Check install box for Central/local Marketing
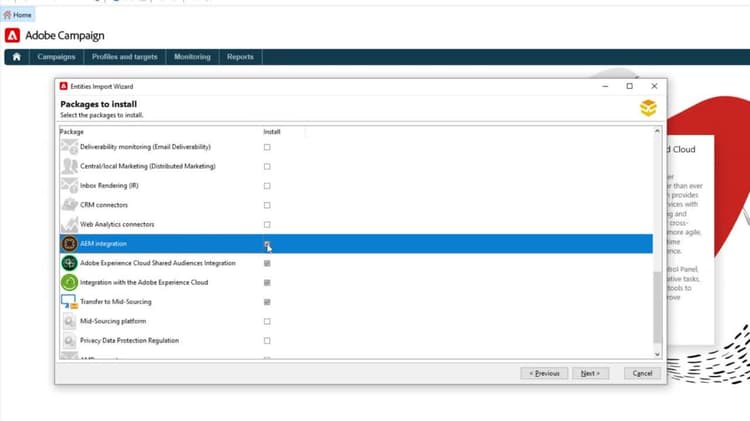Screen dimensions: 750x421 coord(267,166)
